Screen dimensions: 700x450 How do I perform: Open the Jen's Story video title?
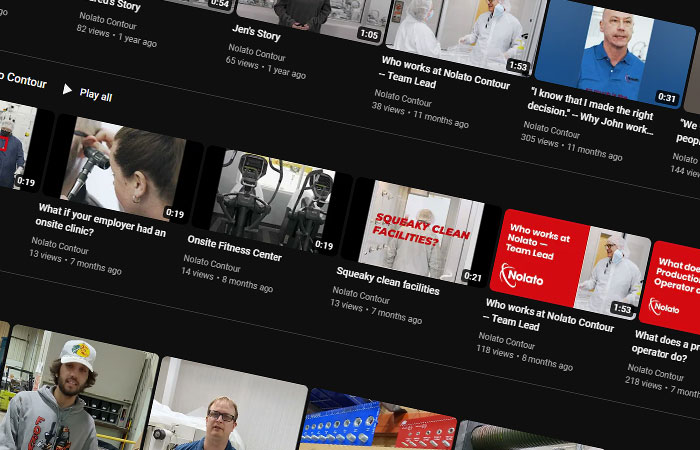tap(256, 33)
